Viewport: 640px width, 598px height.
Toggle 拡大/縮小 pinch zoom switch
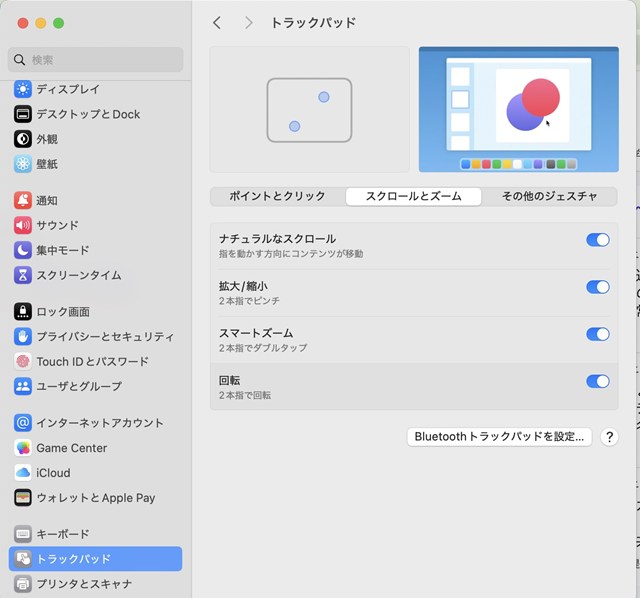[598, 287]
